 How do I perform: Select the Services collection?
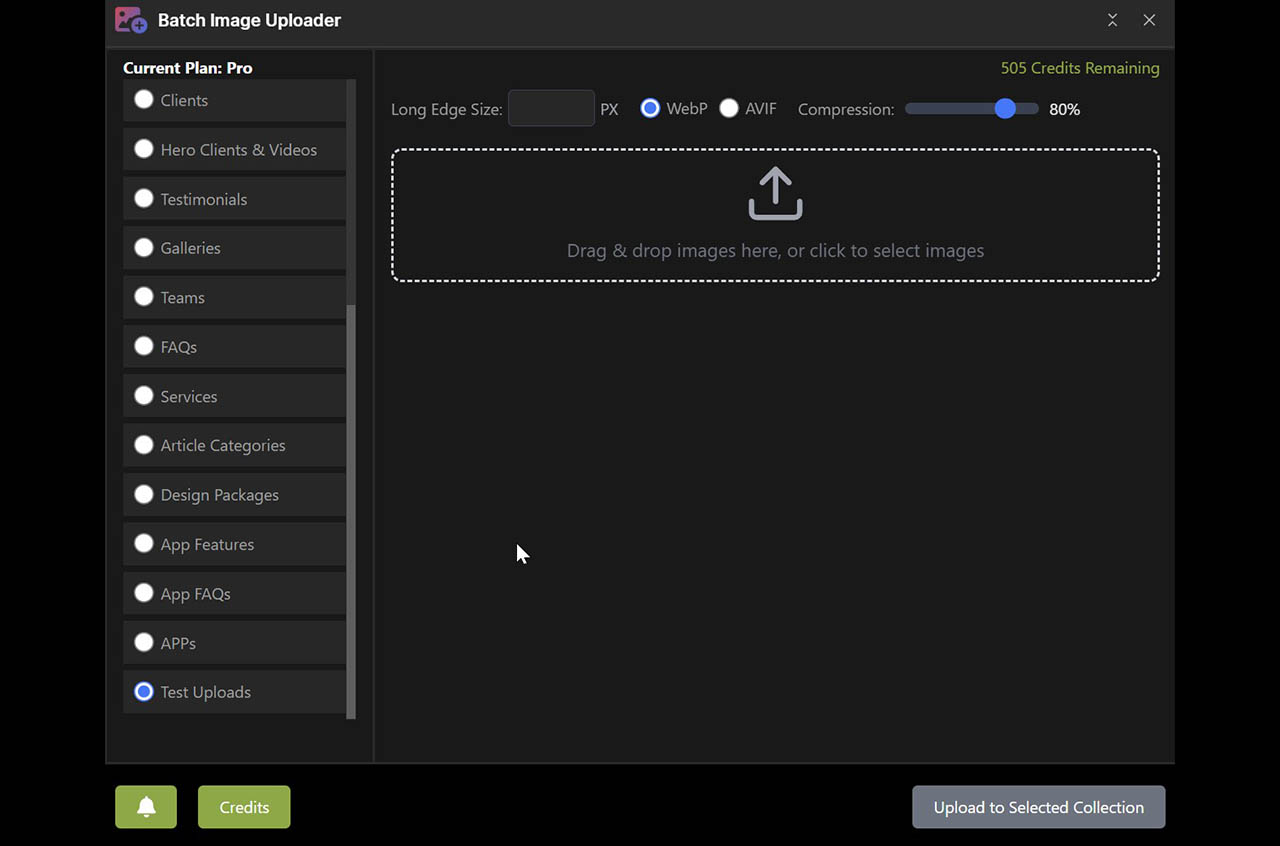click(x=234, y=396)
